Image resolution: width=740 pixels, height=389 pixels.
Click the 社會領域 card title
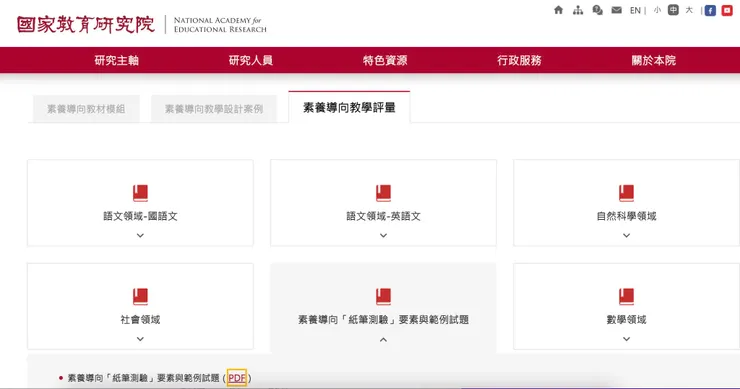[140, 320]
